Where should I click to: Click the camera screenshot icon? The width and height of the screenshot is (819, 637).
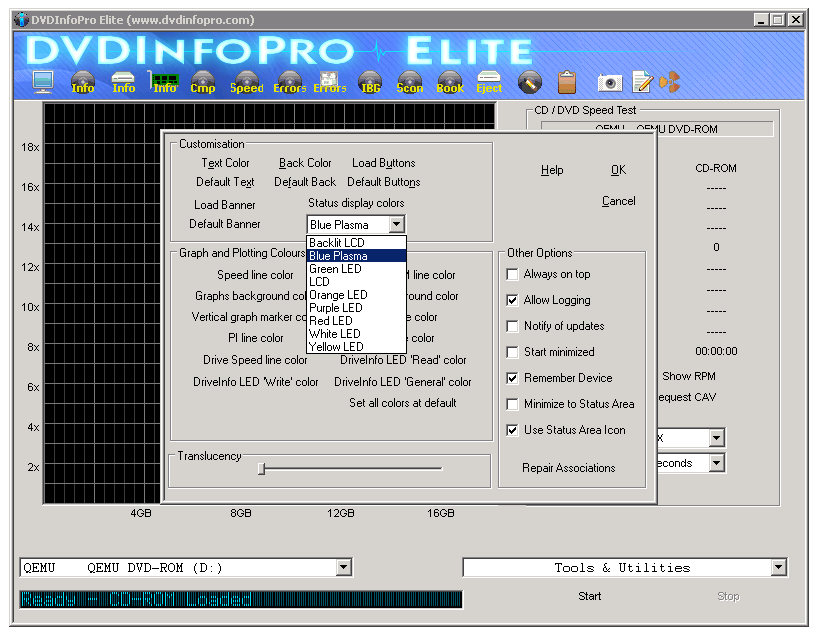tap(610, 82)
